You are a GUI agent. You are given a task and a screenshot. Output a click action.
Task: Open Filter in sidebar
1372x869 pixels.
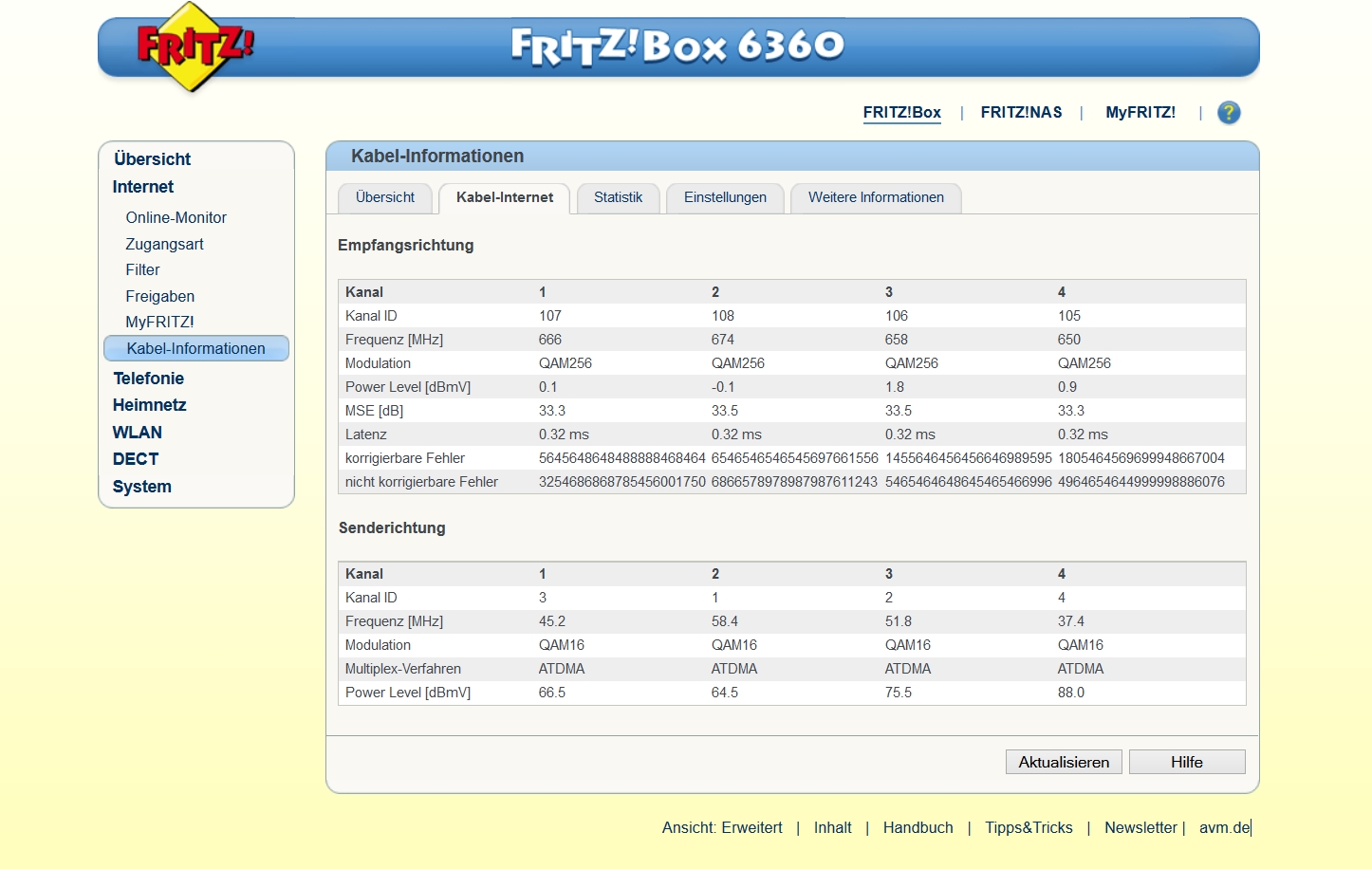[x=142, y=269]
